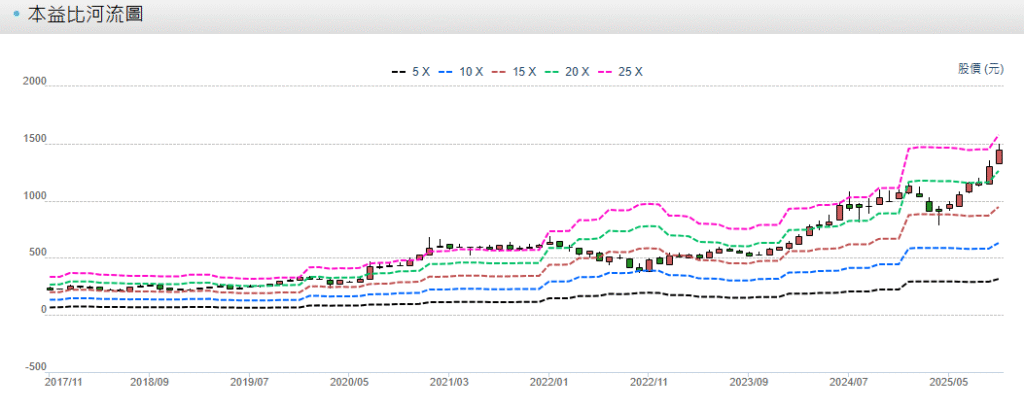Viewport: 1024px width, 409px height.
Task: Click the 2019/07 date on time axis
Action: click(x=249, y=382)
